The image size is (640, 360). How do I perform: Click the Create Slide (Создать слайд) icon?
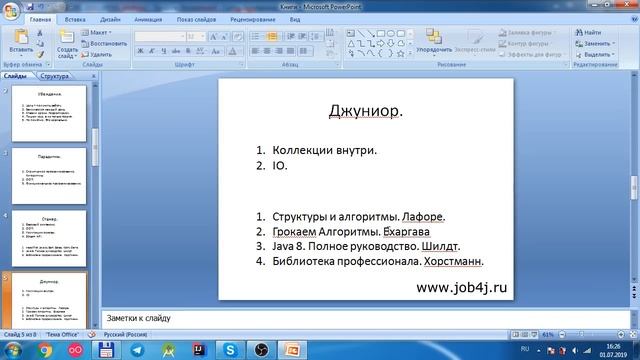click(x=67, y=37)
